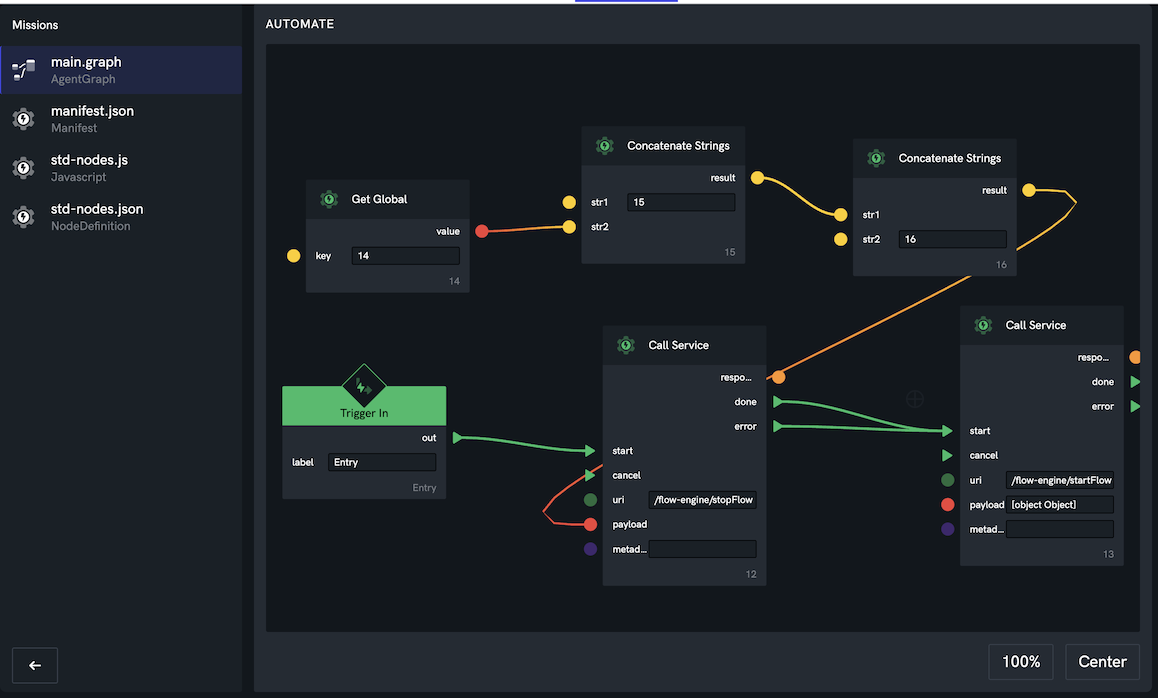
Task: Click the str2 field showing 16
Action: click(x=953, y=239)
